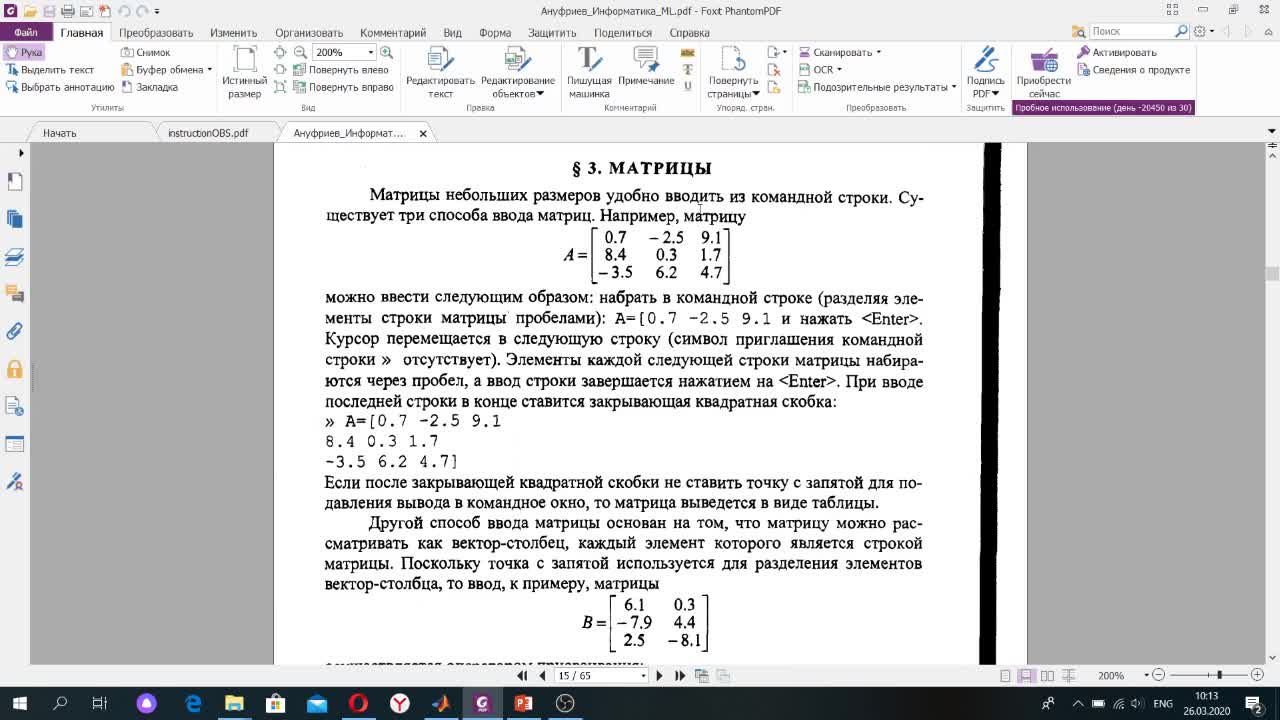The width and height of the screenshot is (1280, 720).
Task: Select the Hand (Рука) tool
Action: coord(24,52)
